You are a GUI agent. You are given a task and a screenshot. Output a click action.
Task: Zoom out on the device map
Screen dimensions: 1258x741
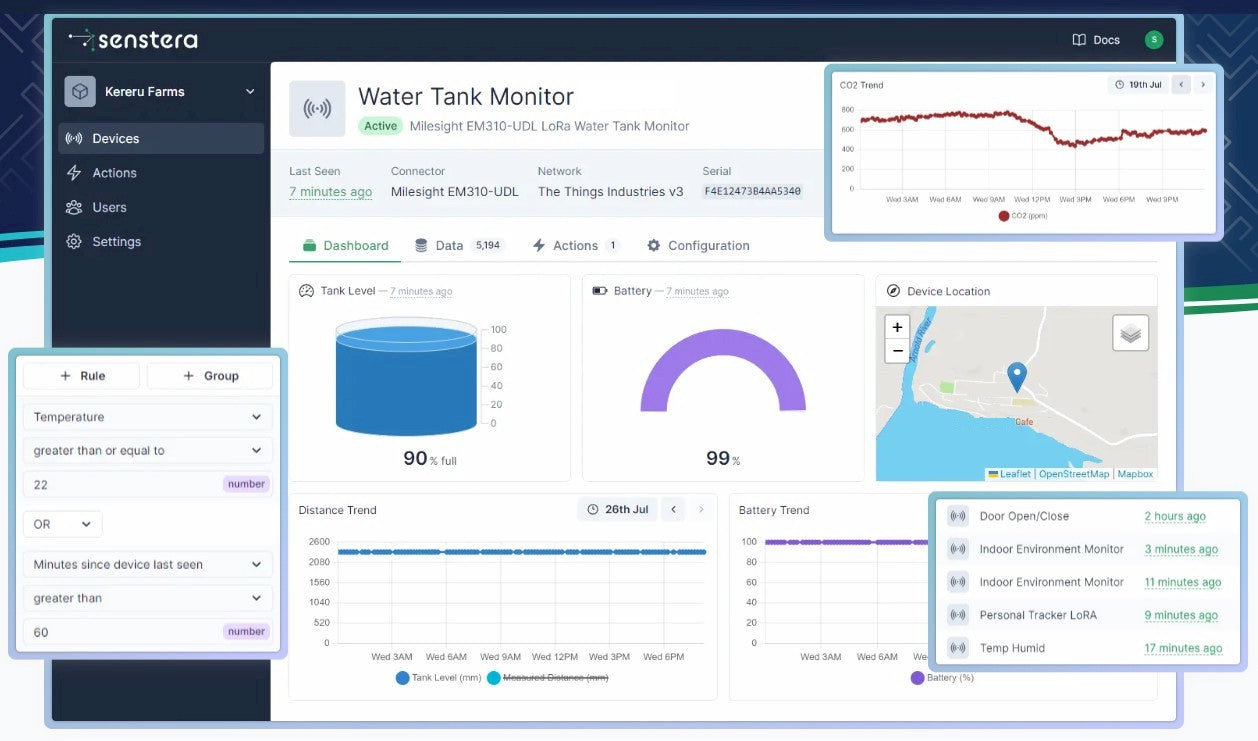[x=897, y=351]
